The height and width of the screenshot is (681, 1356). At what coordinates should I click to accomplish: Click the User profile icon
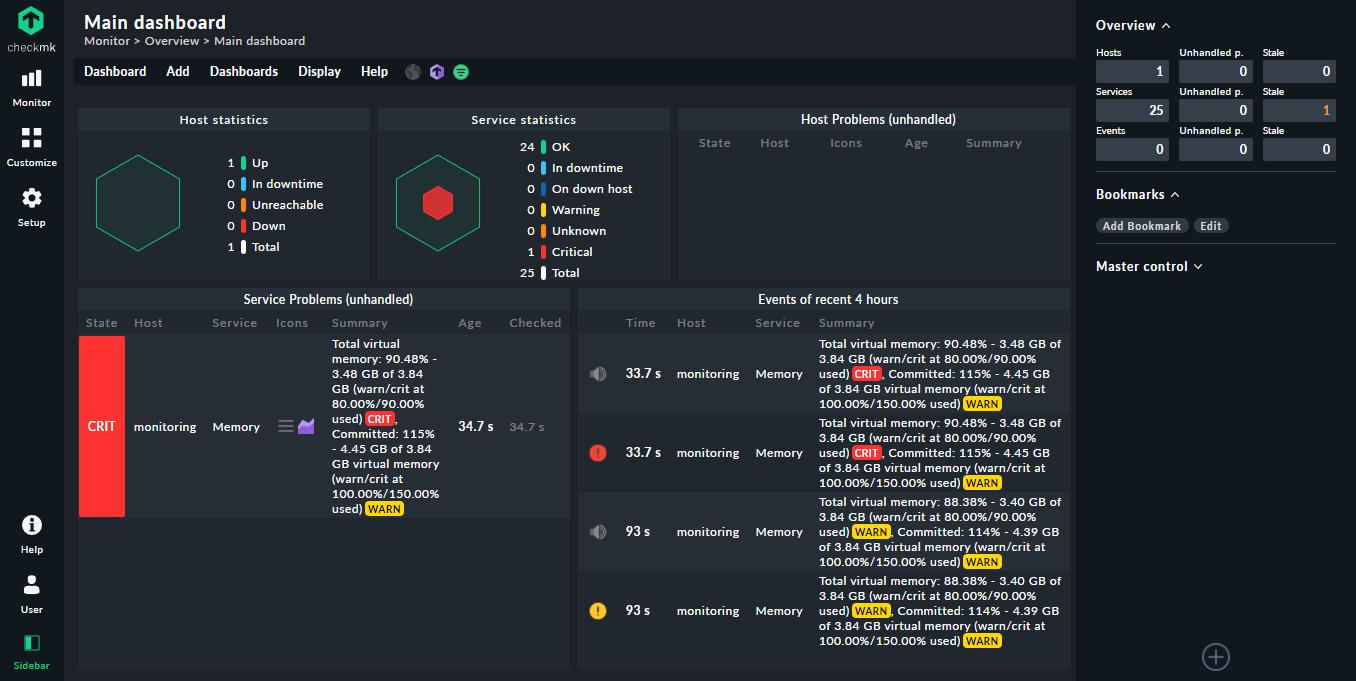[x=32, y=593]
